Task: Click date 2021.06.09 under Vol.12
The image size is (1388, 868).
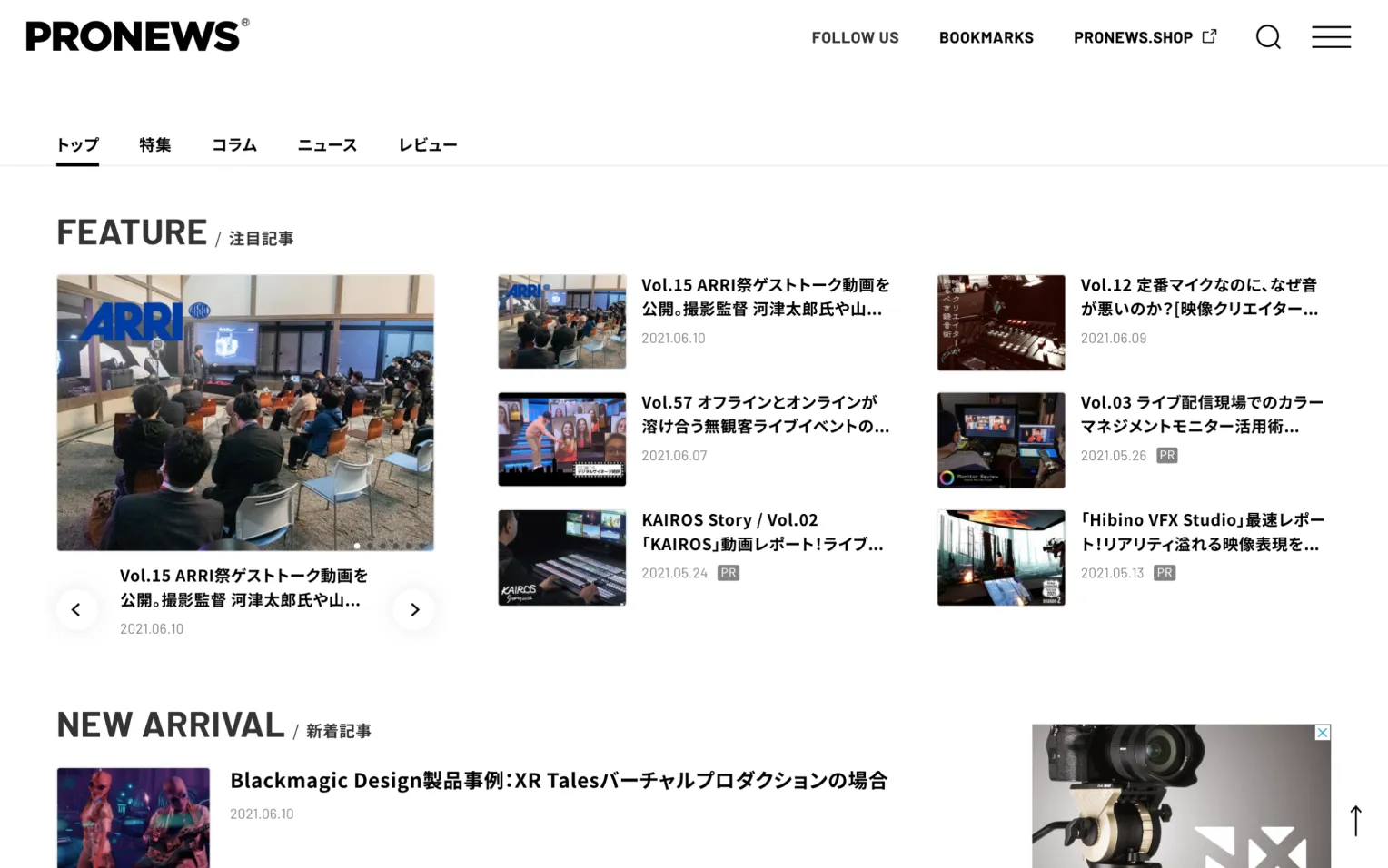Action: pyautogui.click(x=1114, y=338)
